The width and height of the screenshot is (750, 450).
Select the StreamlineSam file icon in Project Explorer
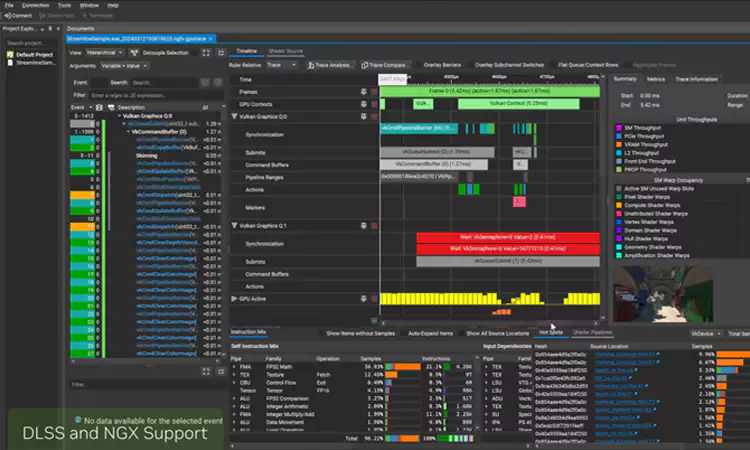(x=10, y=63)
